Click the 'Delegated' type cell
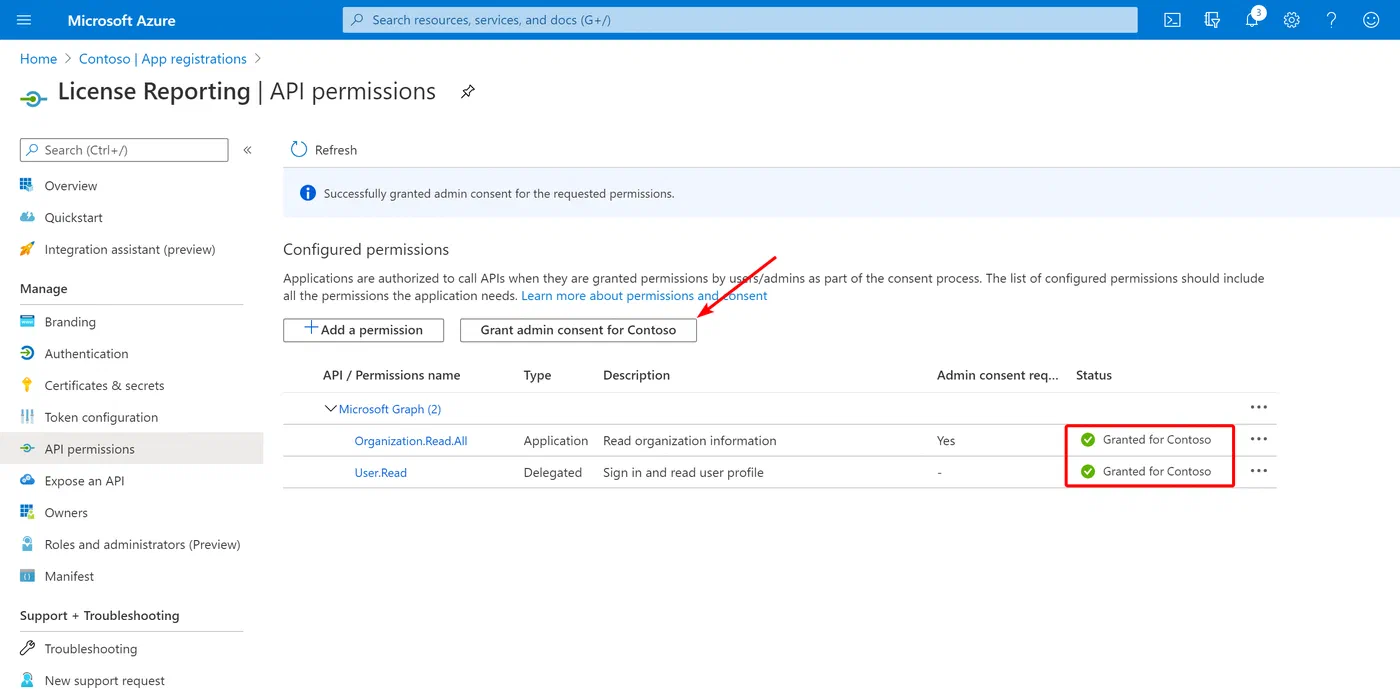 tap(553, 473)
